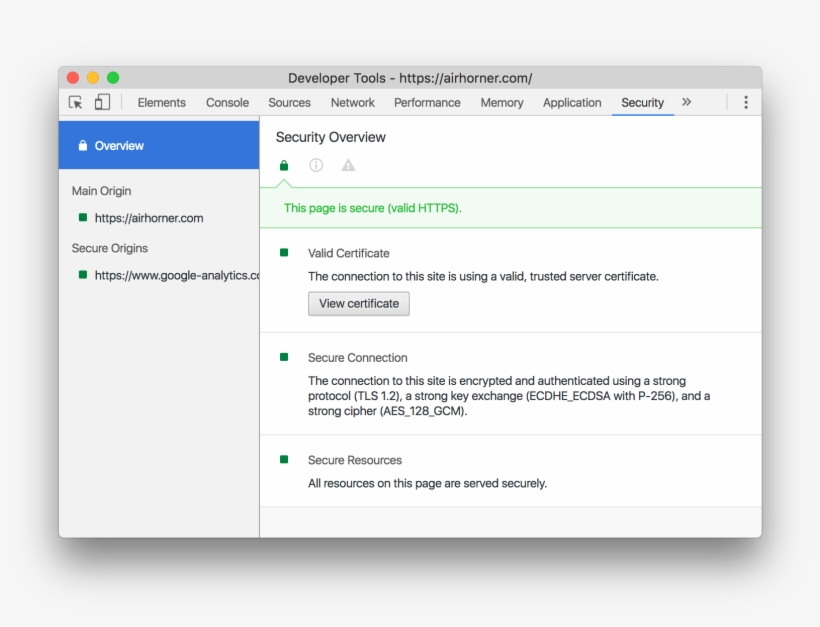Click the warning triangle security icon

coord(348,166)
